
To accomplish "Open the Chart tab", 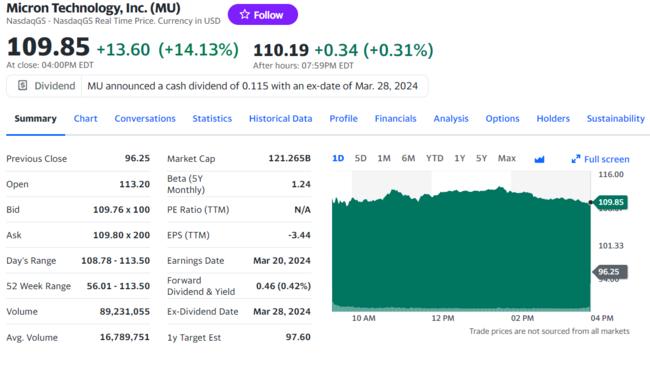I will click(85, 119).
